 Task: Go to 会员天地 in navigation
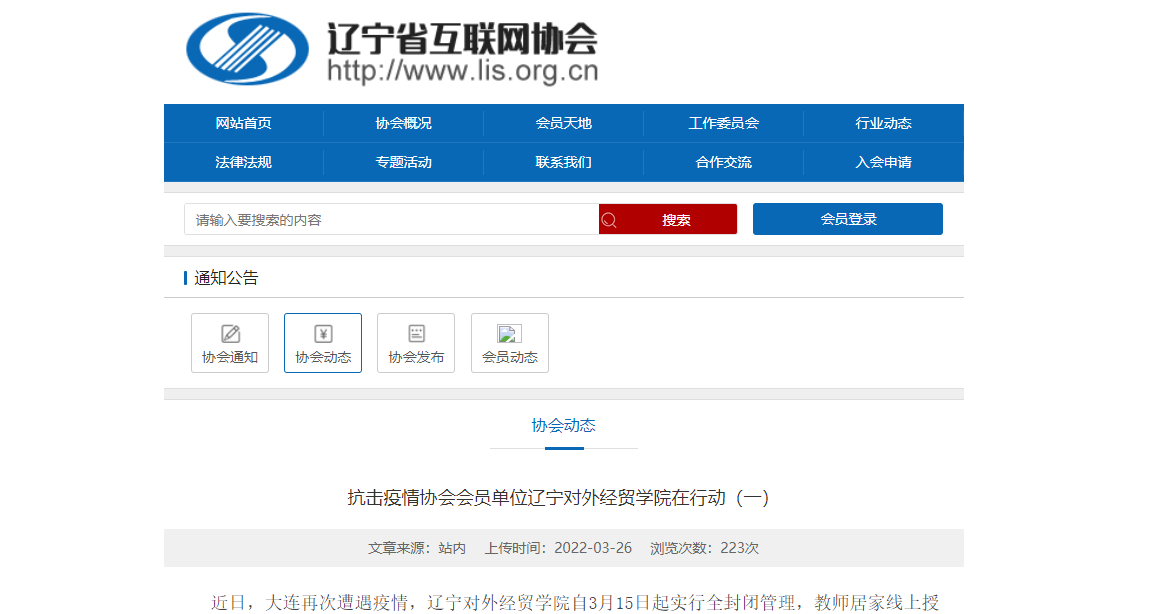point(563,123)
